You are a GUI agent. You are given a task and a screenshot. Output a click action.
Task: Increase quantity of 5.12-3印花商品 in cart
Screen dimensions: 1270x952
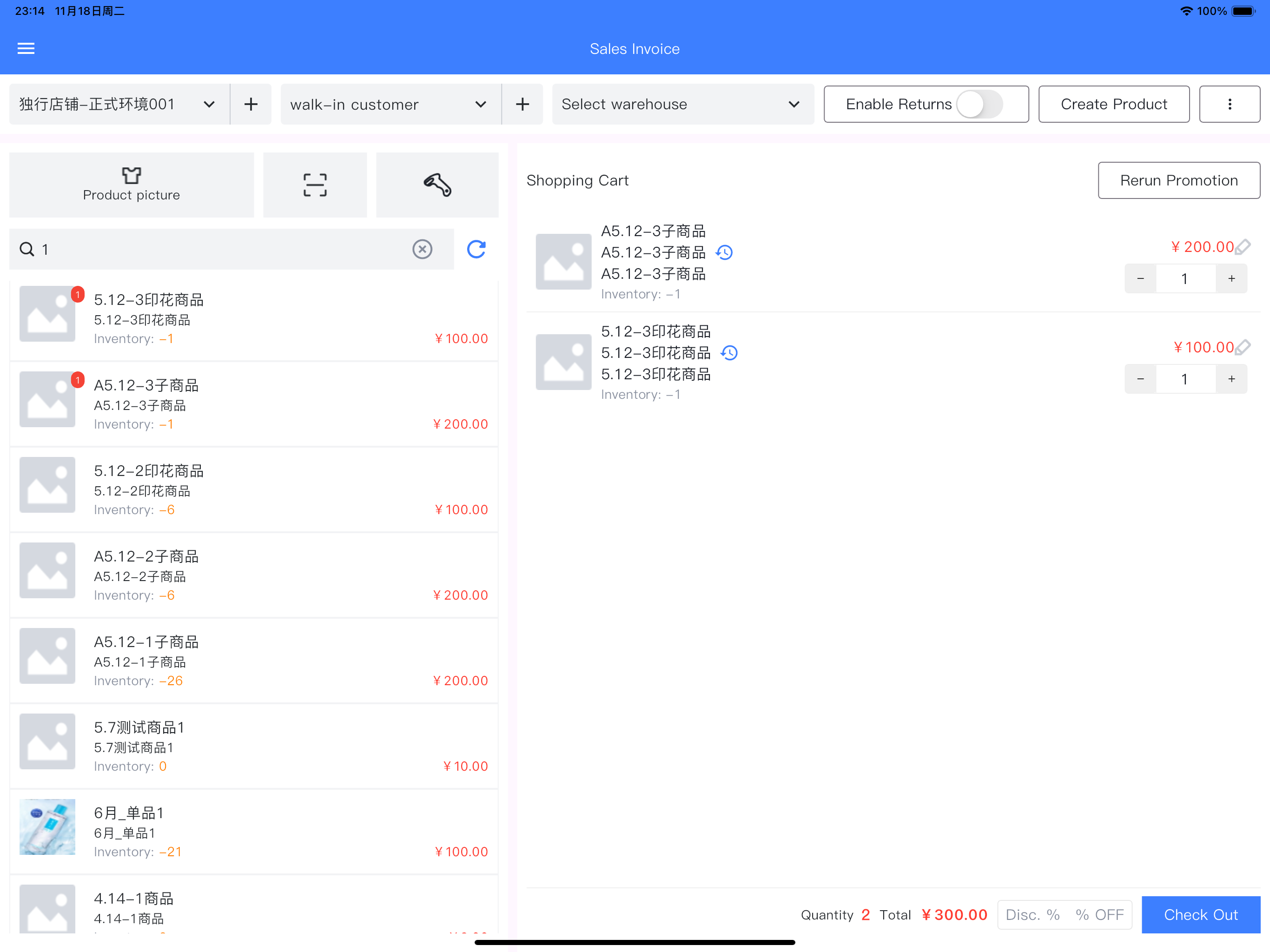pos(1231,379)
